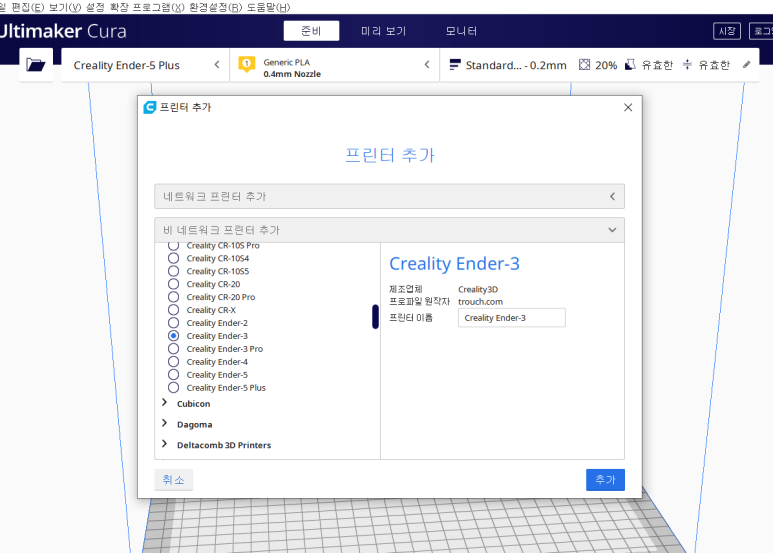The width and height of the screenshot is (773, 553).
Task: Collapse 비 네트워크 프린터 추가 section
Action: coord(389,230)
